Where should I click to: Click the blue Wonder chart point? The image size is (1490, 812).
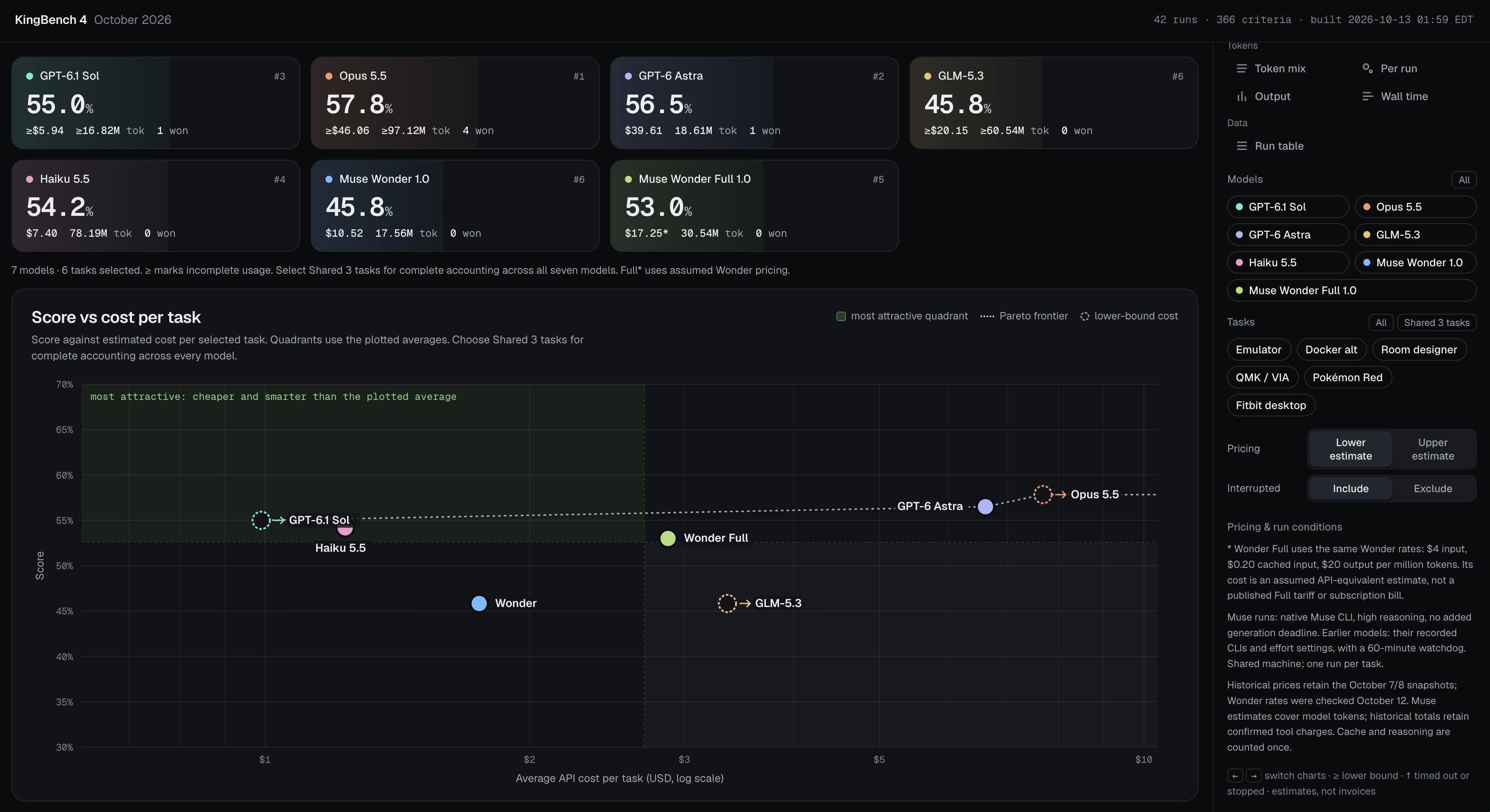pos(479,603)
